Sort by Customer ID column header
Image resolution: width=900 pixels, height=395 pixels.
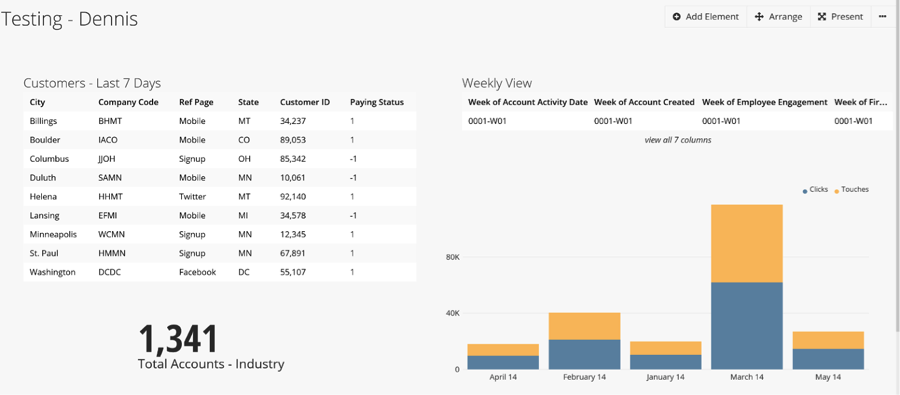(305, 102)
